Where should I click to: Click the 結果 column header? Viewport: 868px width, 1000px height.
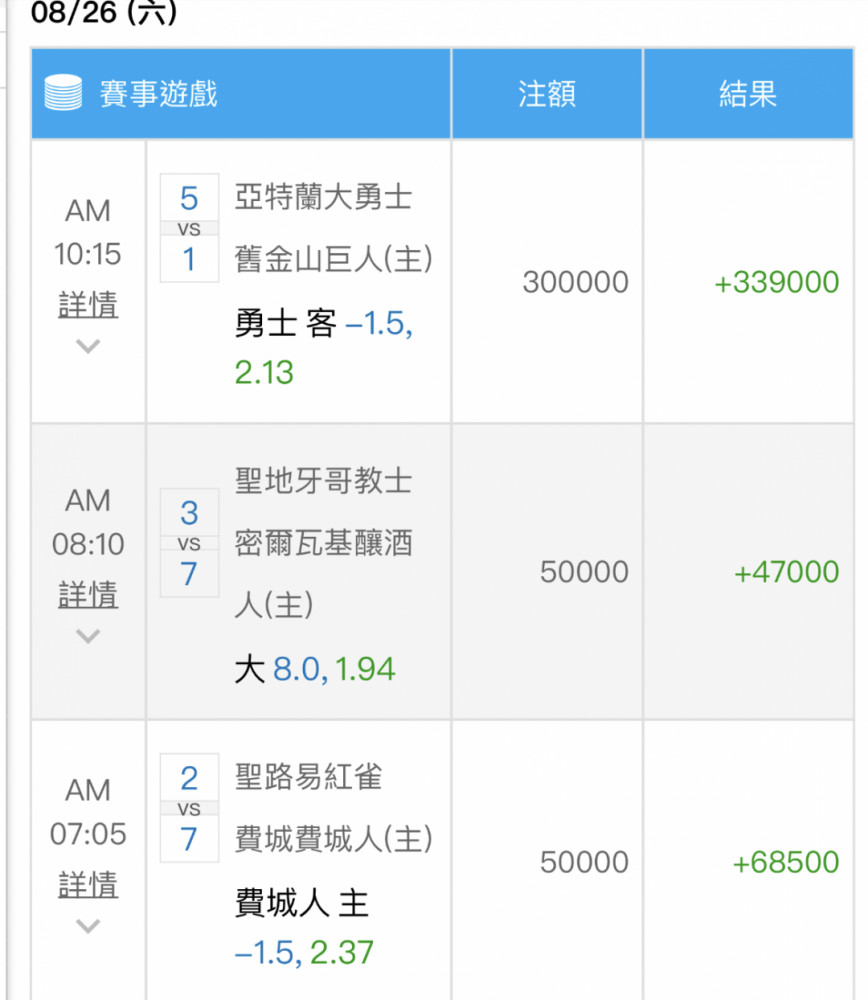(x=748, y=94)
